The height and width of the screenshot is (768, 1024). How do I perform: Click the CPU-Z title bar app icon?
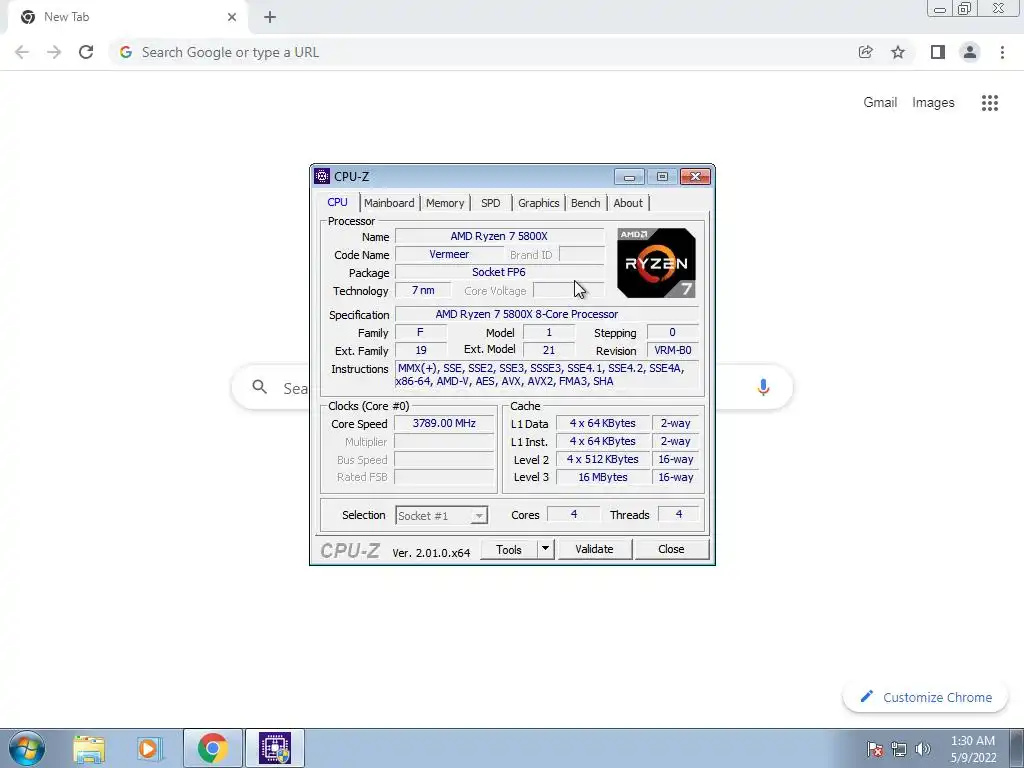pyautogui.click(x=322, y=176)
